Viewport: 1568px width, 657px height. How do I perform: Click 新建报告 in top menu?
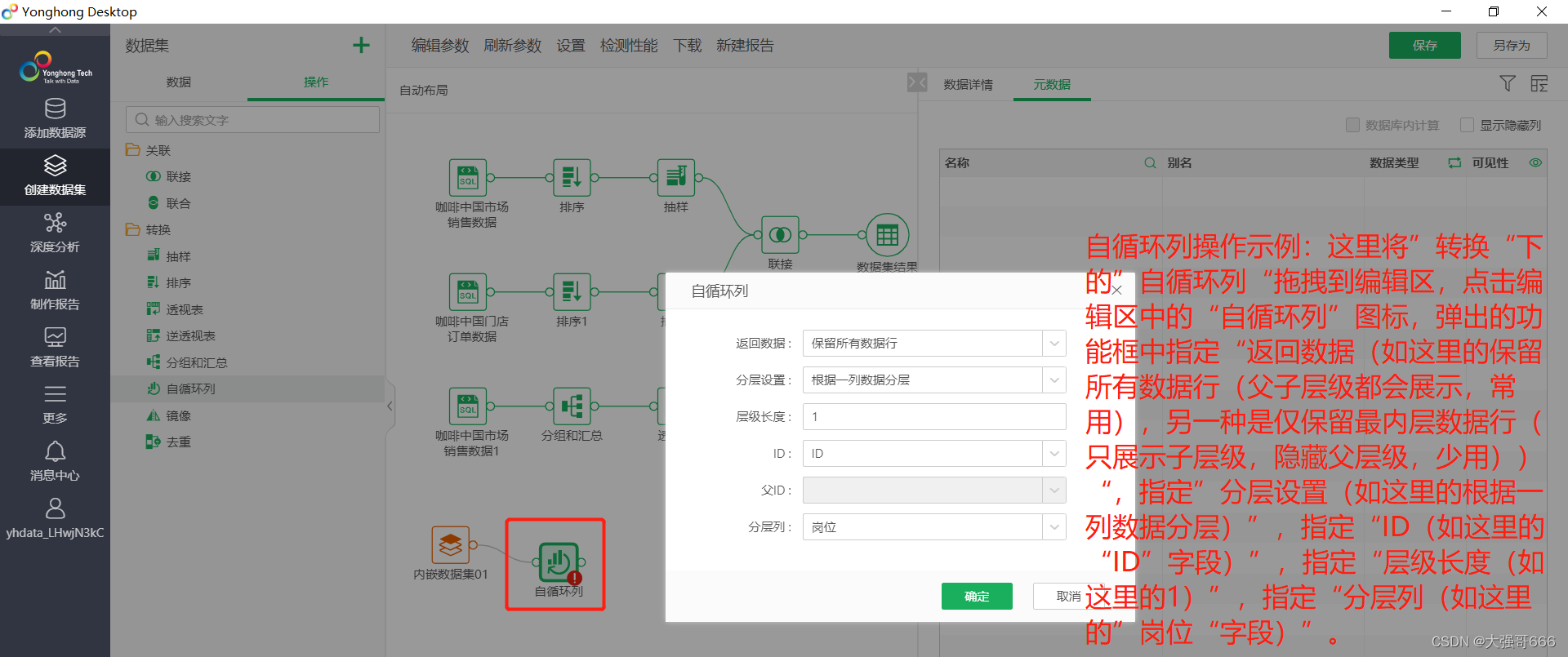[x=745, y=46]
